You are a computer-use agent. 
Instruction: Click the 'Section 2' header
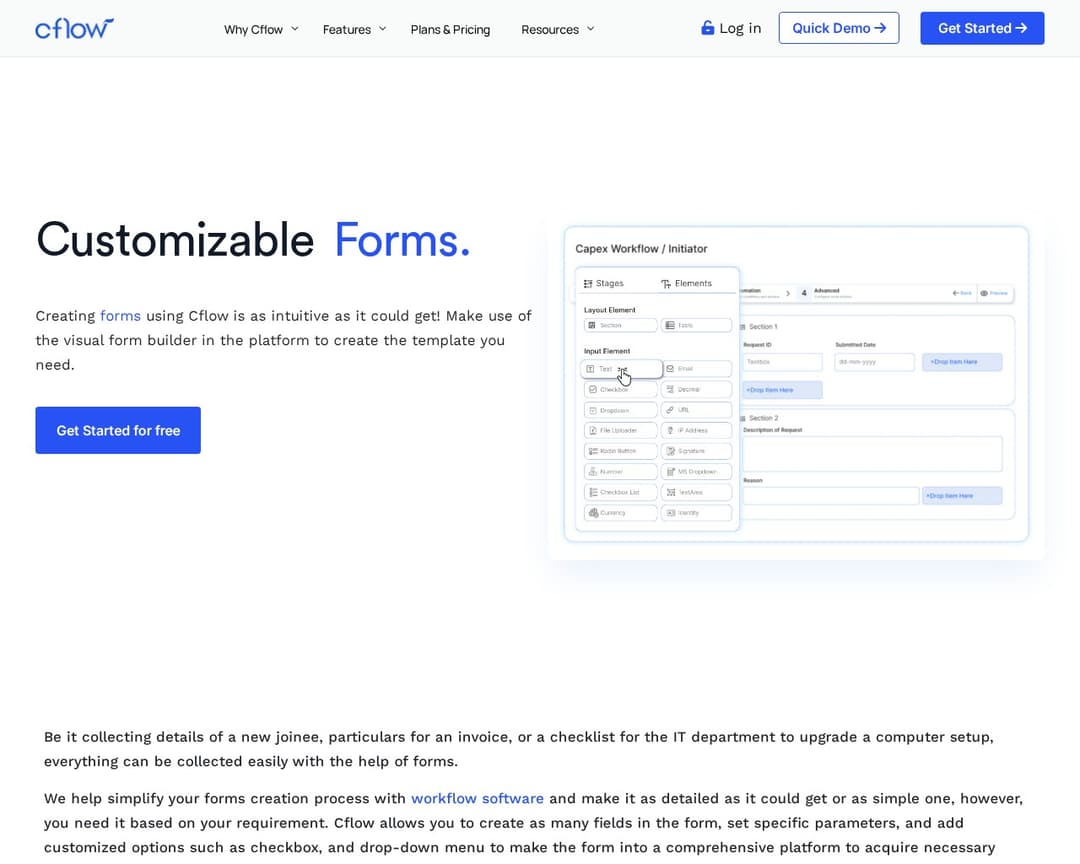click(763, 418)
